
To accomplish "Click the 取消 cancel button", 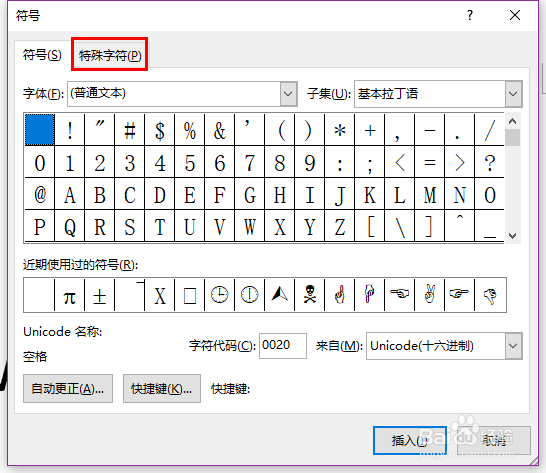I will [x=494, y=441].
